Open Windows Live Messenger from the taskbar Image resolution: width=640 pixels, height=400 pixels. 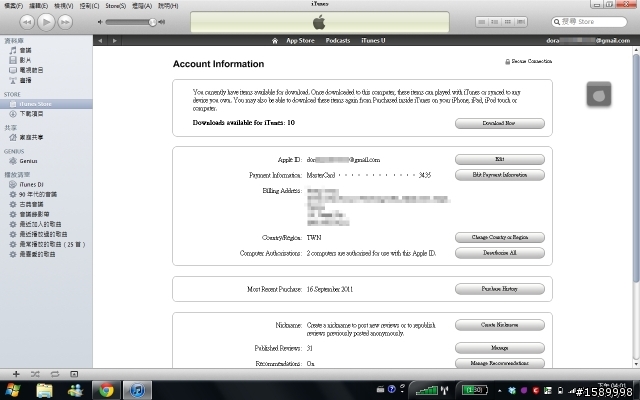coord(76,390)
